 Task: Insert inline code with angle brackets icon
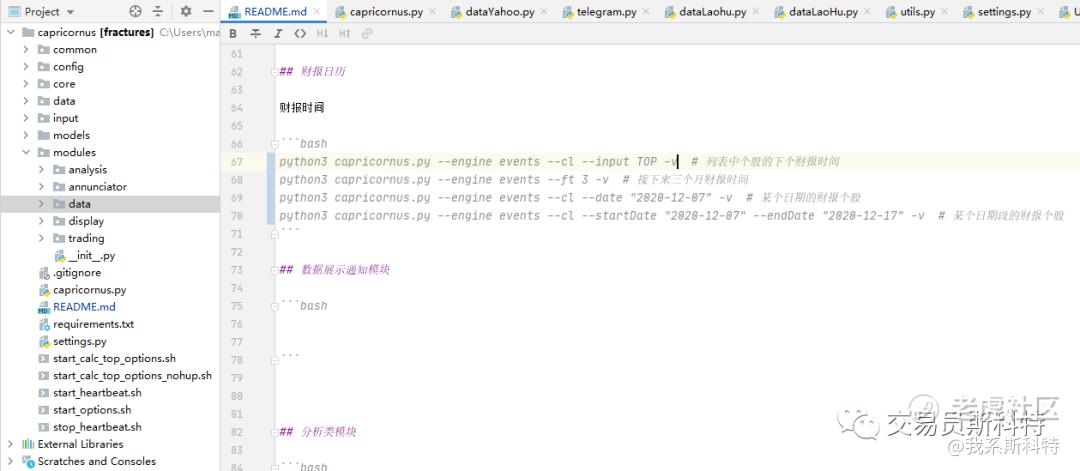click(x=300, y=34)
